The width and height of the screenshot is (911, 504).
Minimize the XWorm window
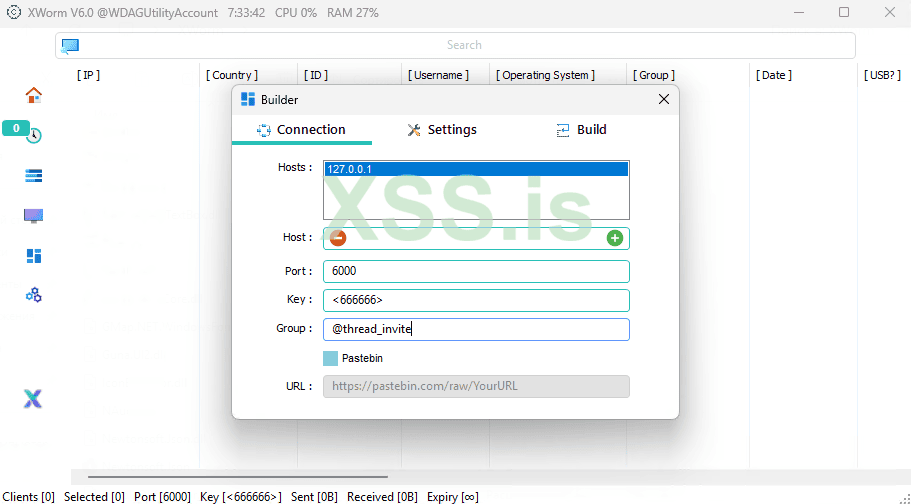pos(799,12)
